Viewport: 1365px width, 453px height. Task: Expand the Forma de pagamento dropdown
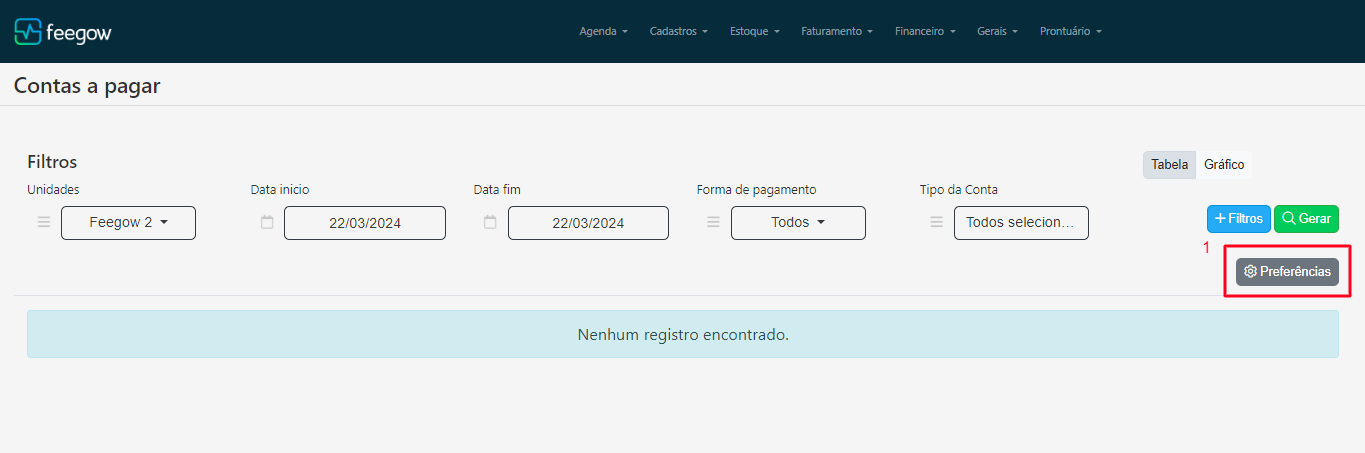click(x=798, y=223)
